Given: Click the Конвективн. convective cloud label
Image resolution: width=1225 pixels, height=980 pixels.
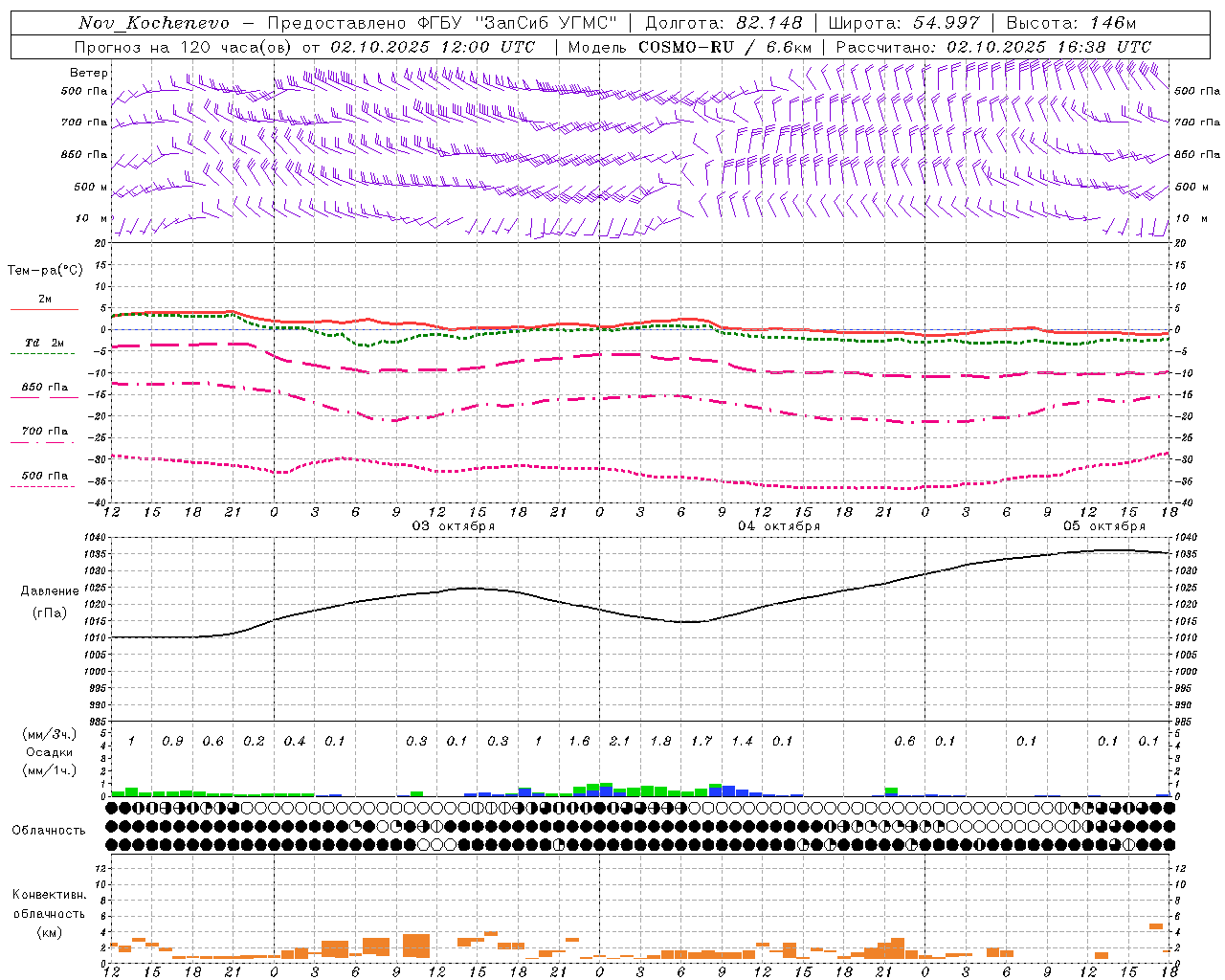Looking at the screenshot, I should tap(50, 895).
